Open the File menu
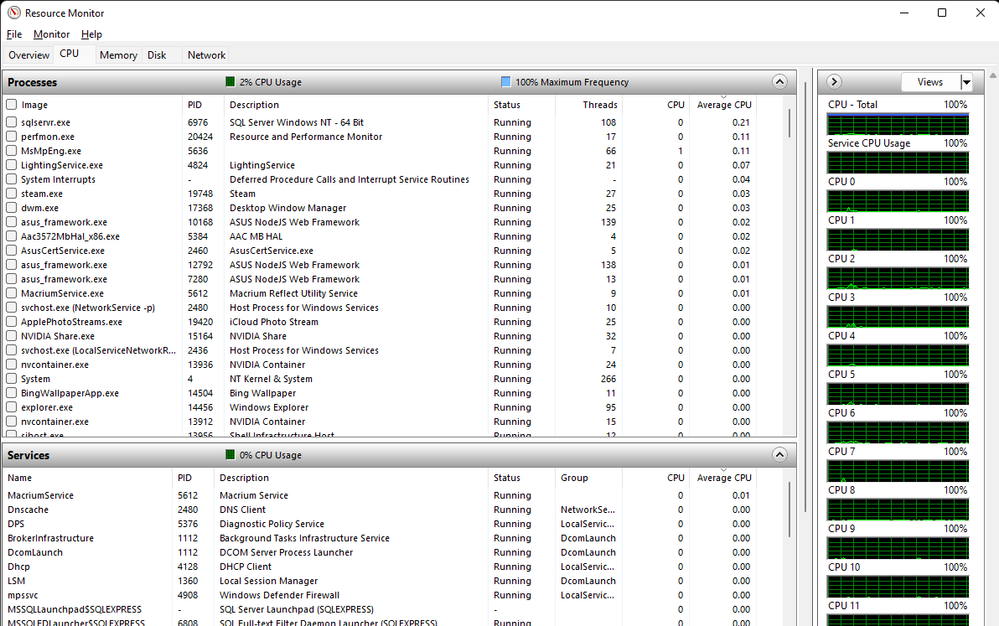Viewport: 999px width, 626px height. tap(14, 34)
